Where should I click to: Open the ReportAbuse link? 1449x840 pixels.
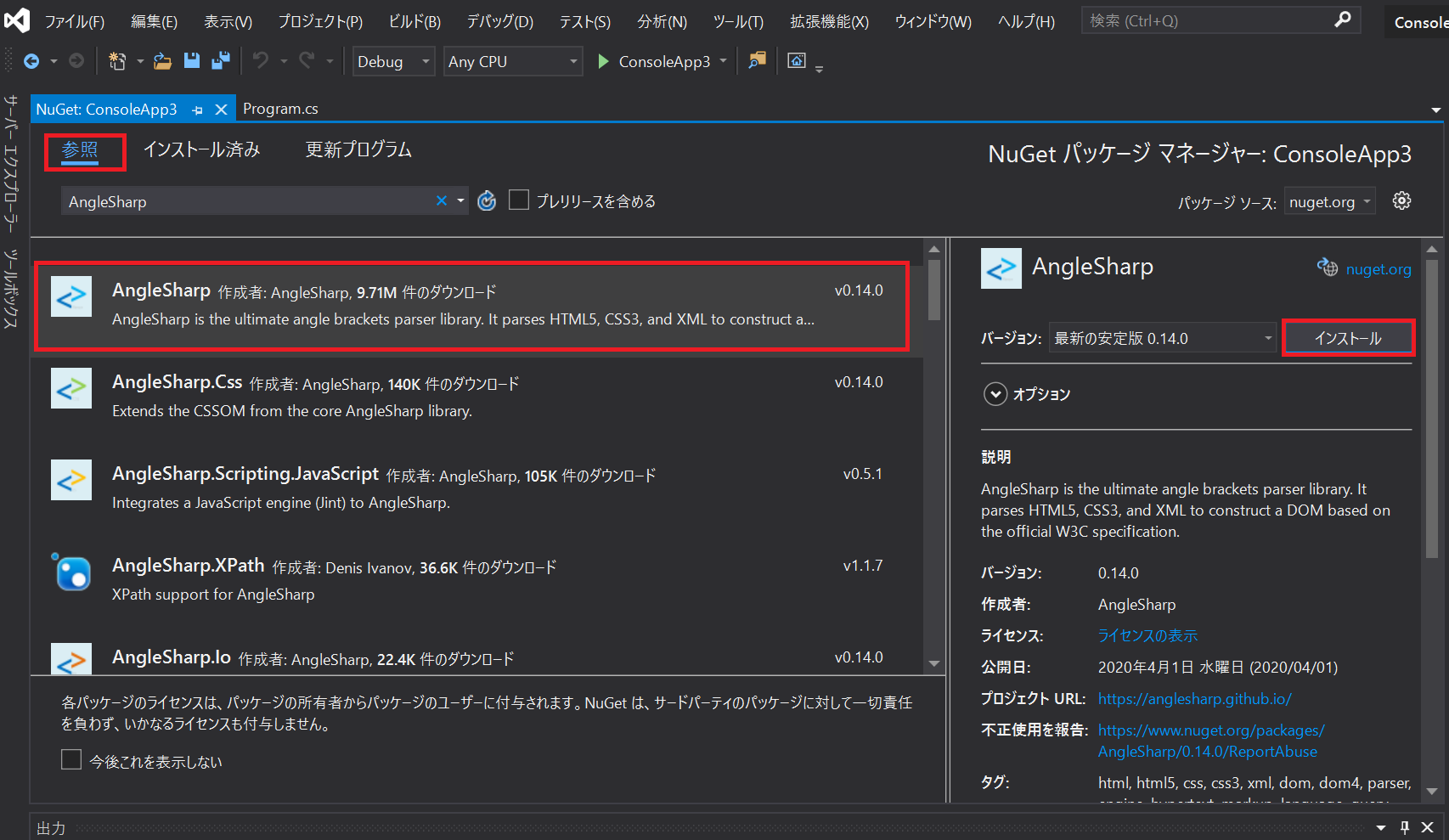click(1211, 741)
